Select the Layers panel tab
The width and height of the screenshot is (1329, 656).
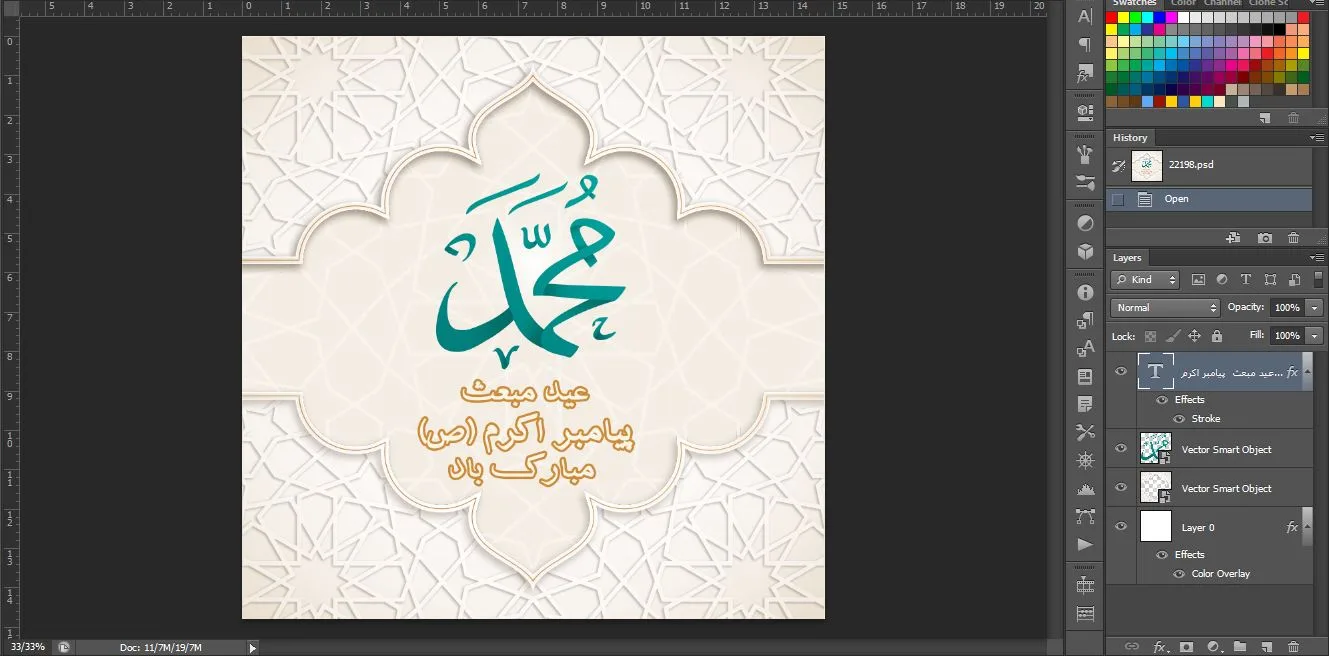coord(1127,258)
